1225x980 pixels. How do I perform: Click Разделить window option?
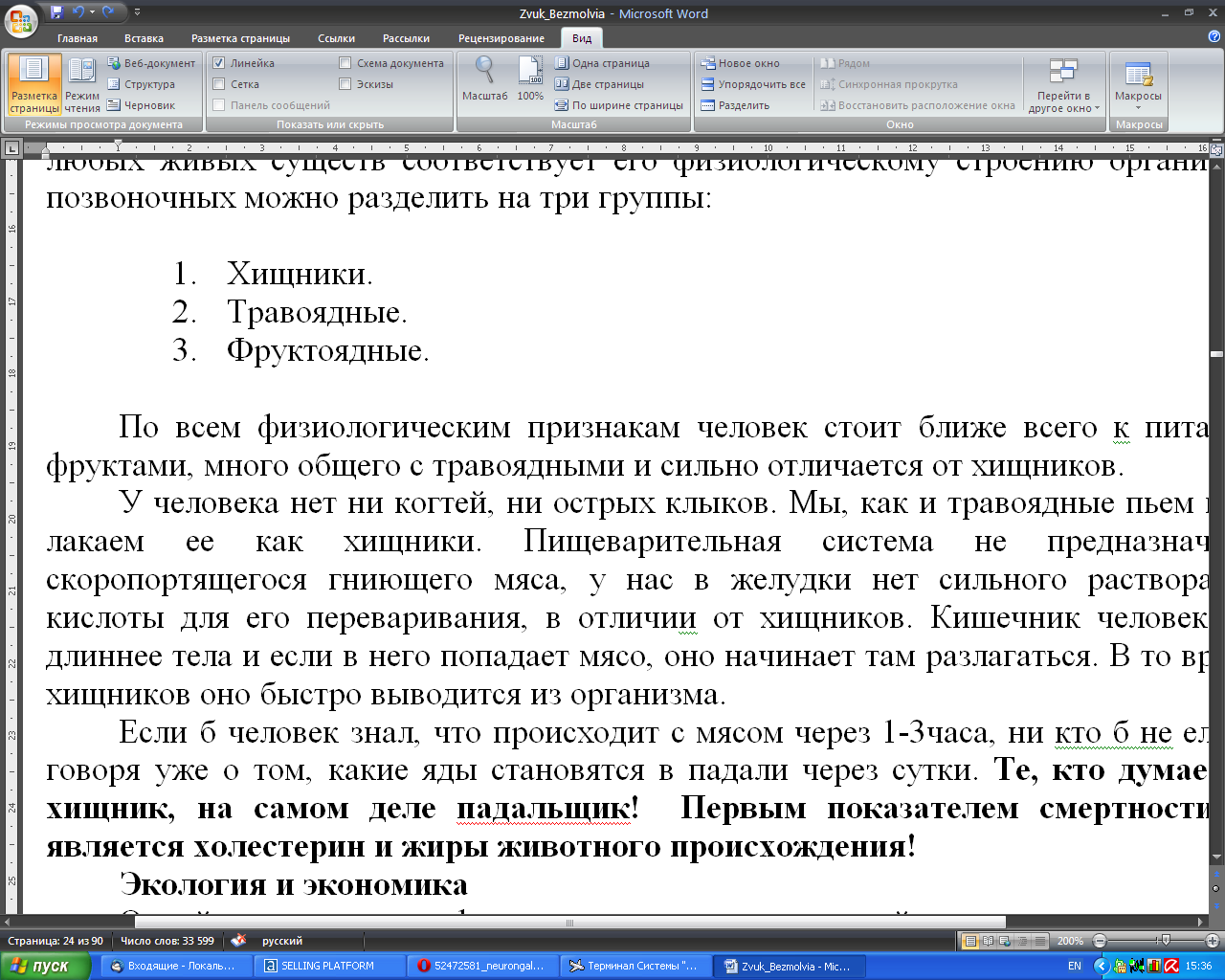click(735, 105)
